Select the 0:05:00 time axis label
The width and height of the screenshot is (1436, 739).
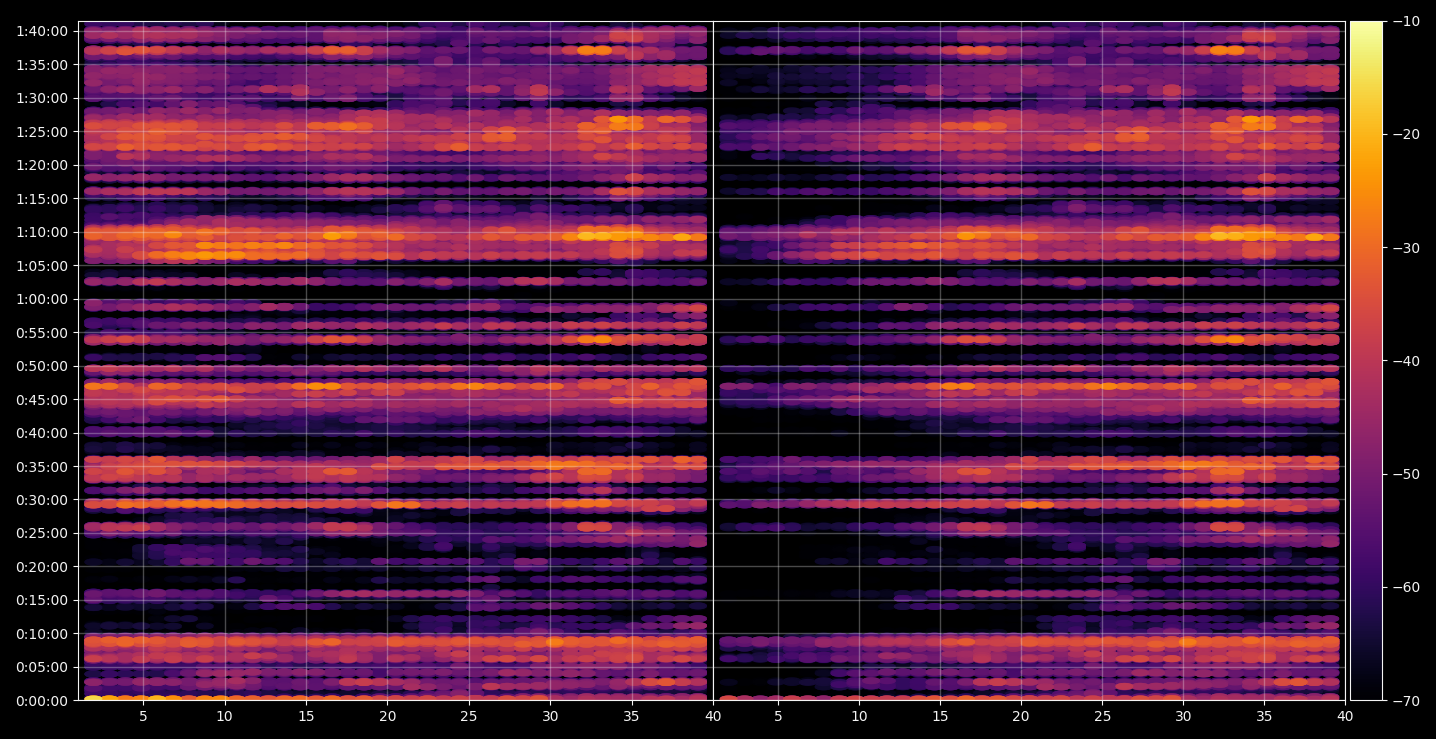click(42, 667)
